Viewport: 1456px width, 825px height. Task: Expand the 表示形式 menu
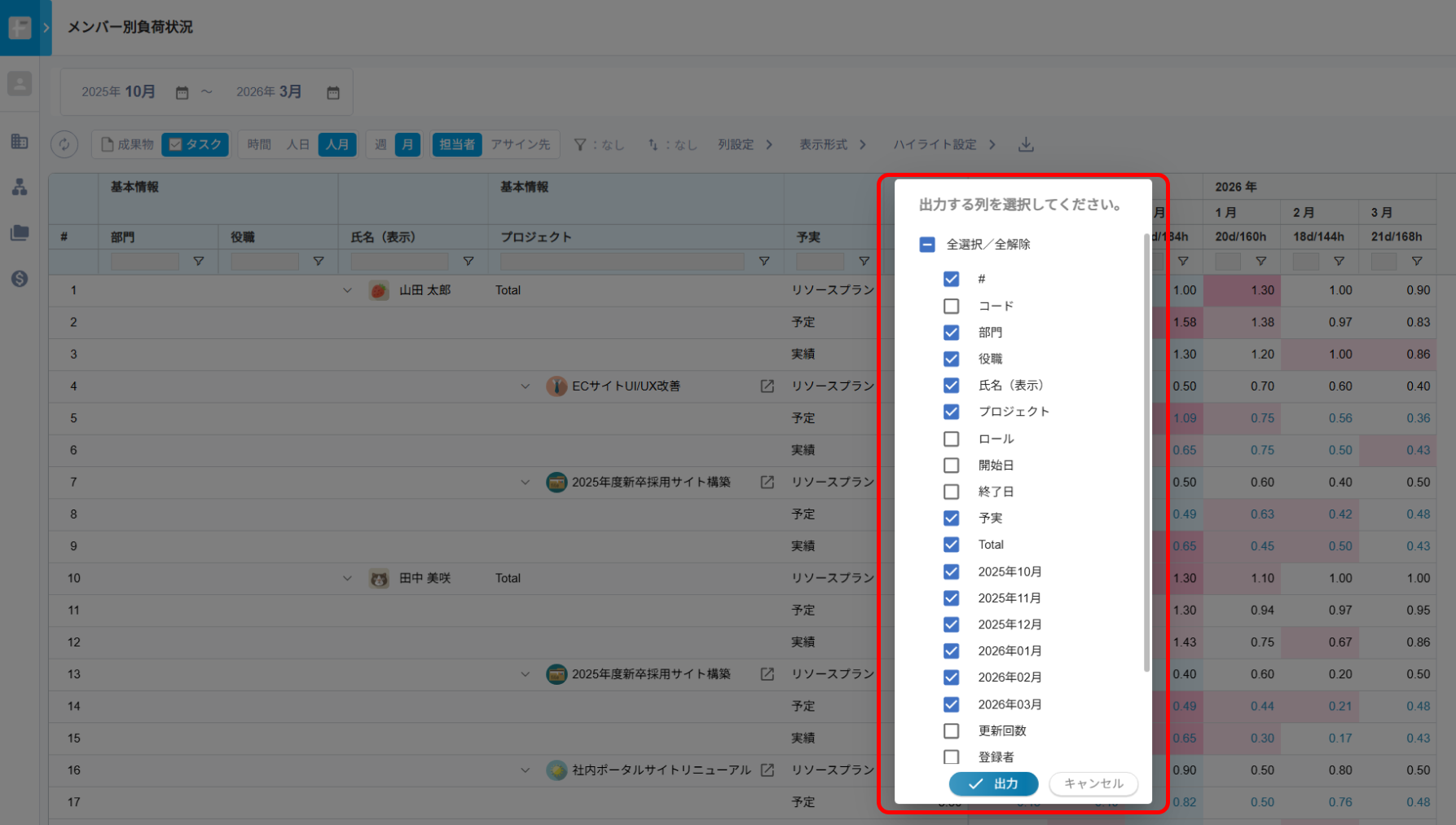tap(833, 144)
